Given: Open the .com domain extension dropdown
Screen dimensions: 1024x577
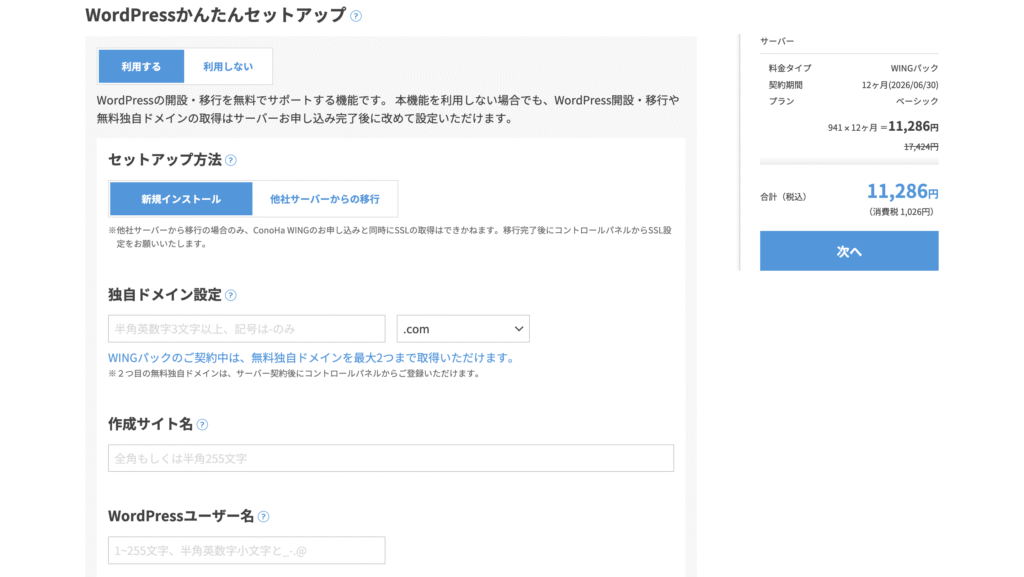Looking at the screenshot, I should 462,329.
